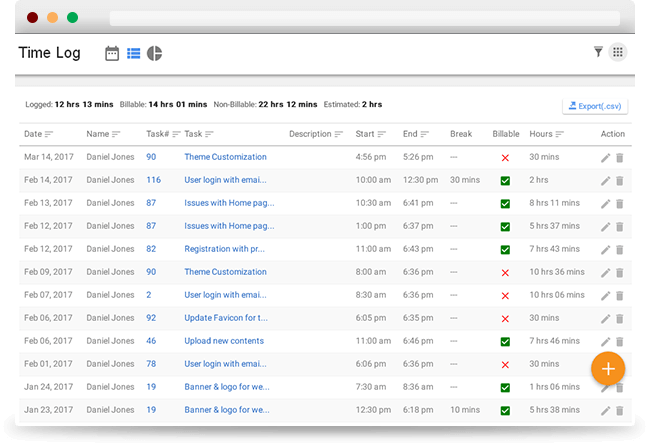Screen dimensions: 649x446
Task: Export the time log as CSV
Action: click(x=595, y=106)
